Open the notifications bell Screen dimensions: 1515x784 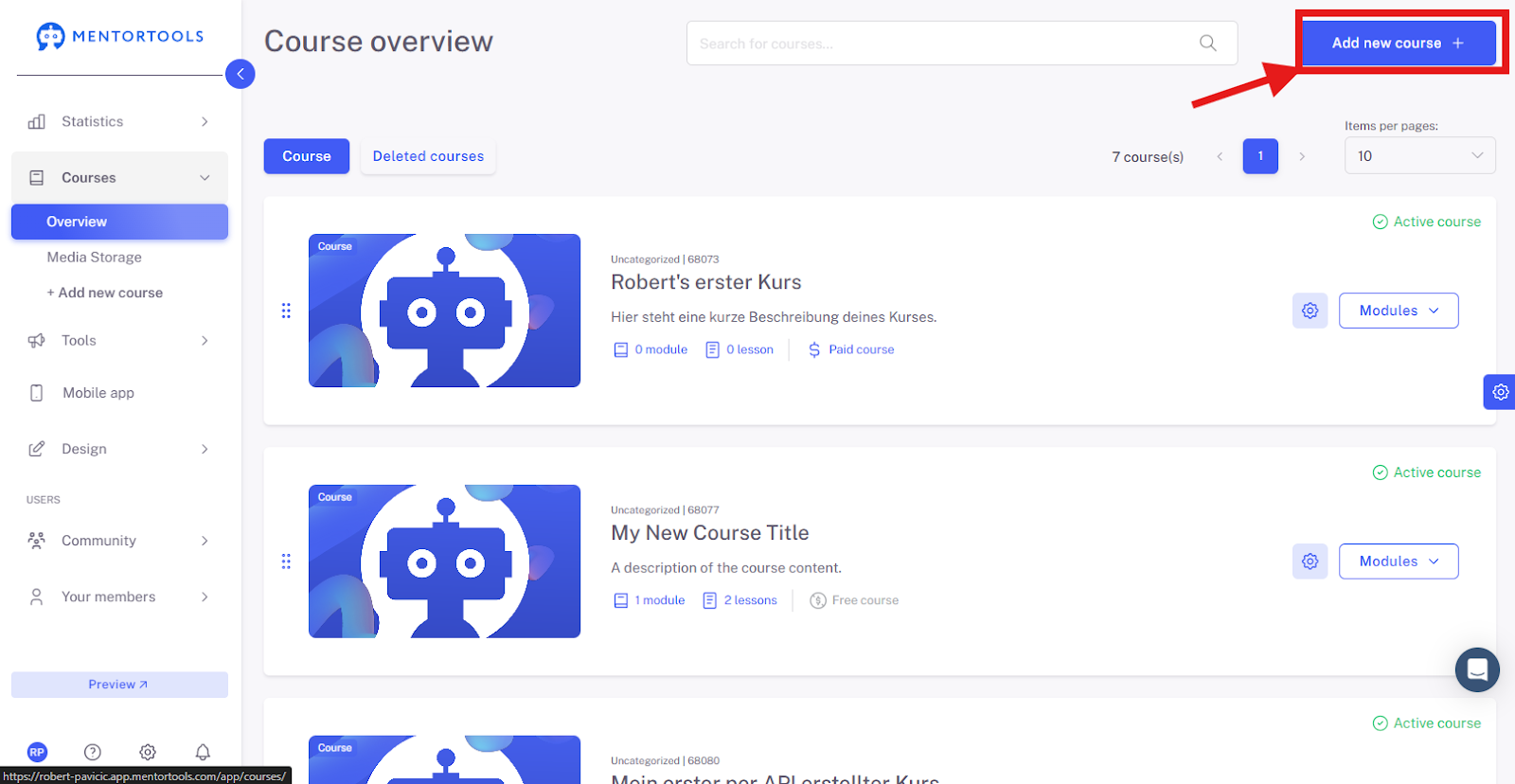[203, 753]
